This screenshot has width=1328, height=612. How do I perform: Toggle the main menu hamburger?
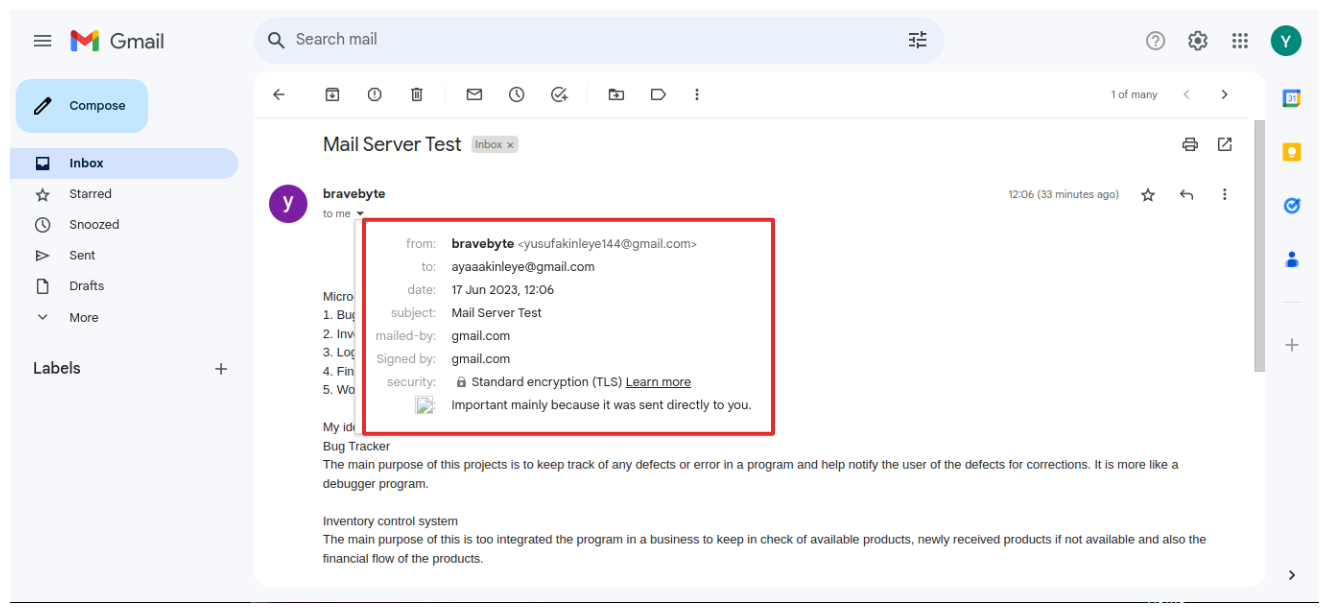(42, 41)
